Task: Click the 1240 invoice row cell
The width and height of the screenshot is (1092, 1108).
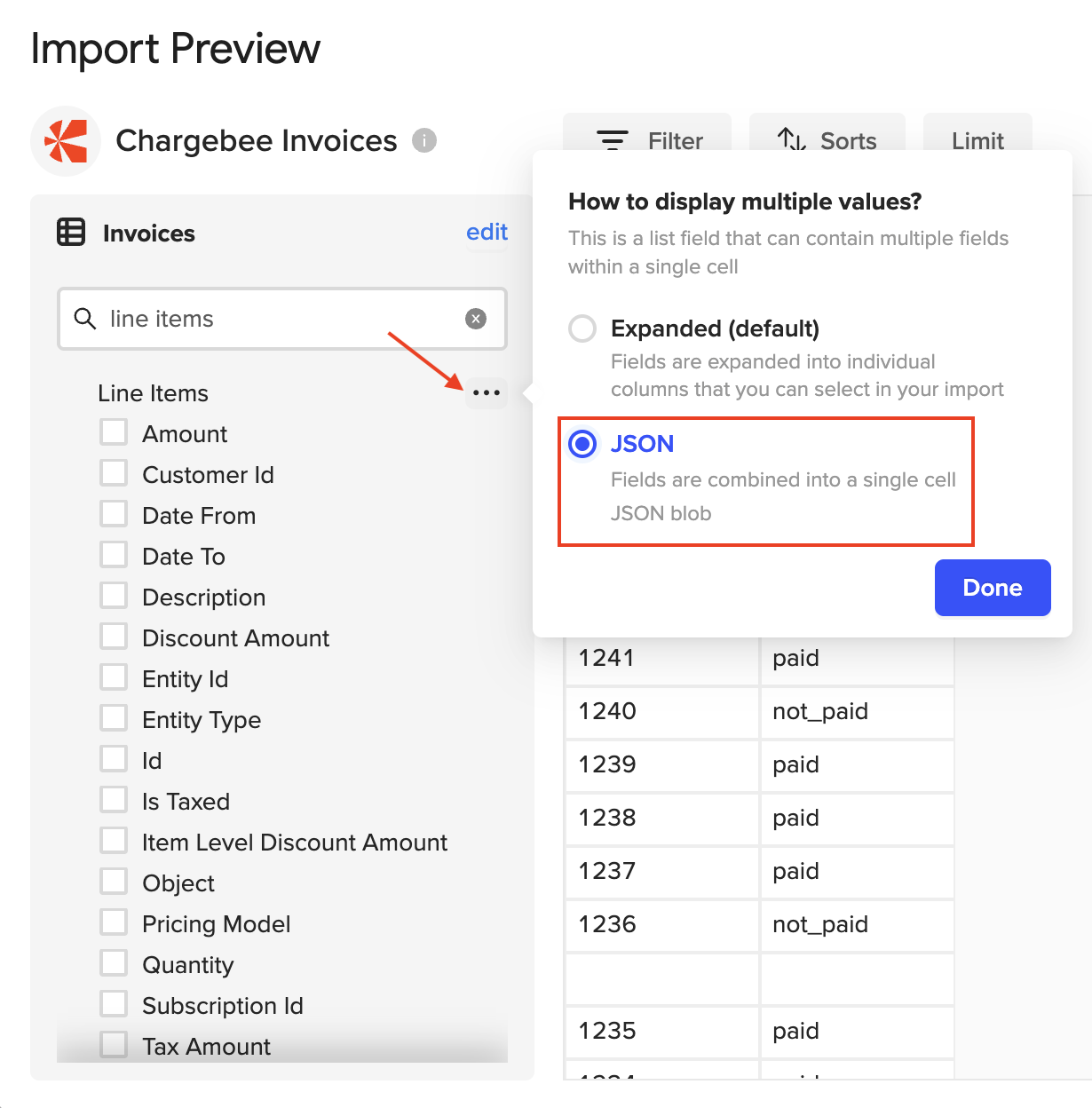Action: [661, 711]
